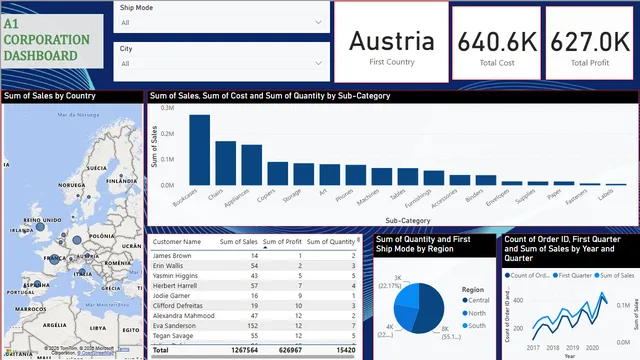640x360 pixels.
Task: Click the Storage bar in sales chart
Action: (304, 174)
